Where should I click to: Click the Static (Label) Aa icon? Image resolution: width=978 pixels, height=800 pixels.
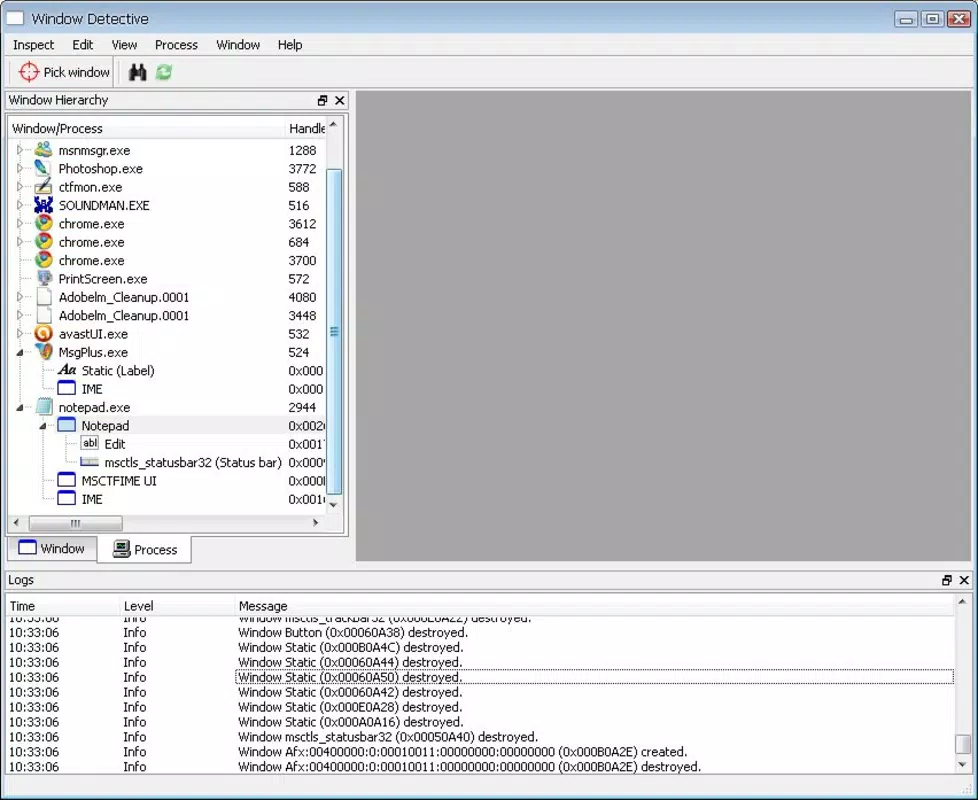click(x=67, y=370)
